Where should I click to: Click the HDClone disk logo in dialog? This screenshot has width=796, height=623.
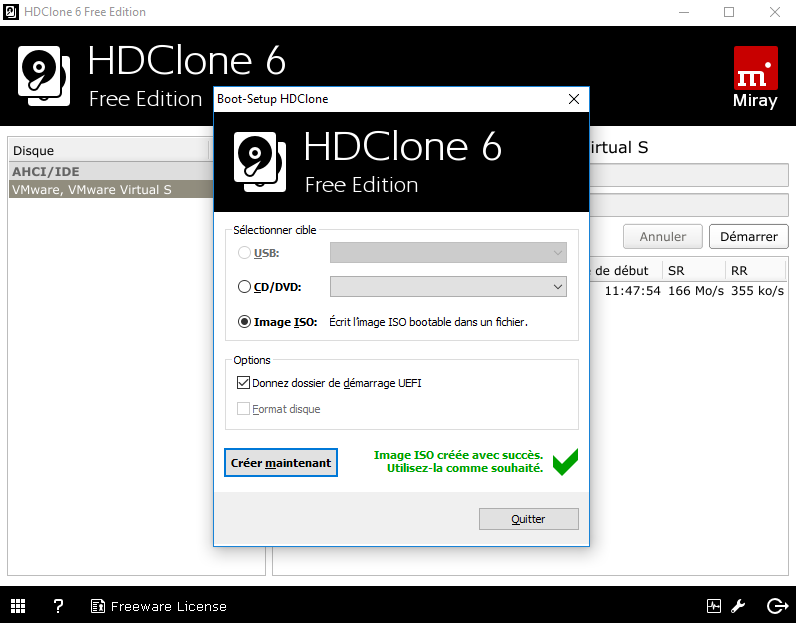tap(260, 161)
